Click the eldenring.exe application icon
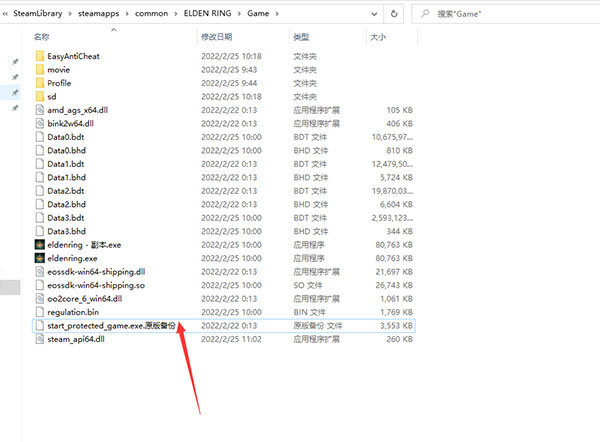 point(39,258)
